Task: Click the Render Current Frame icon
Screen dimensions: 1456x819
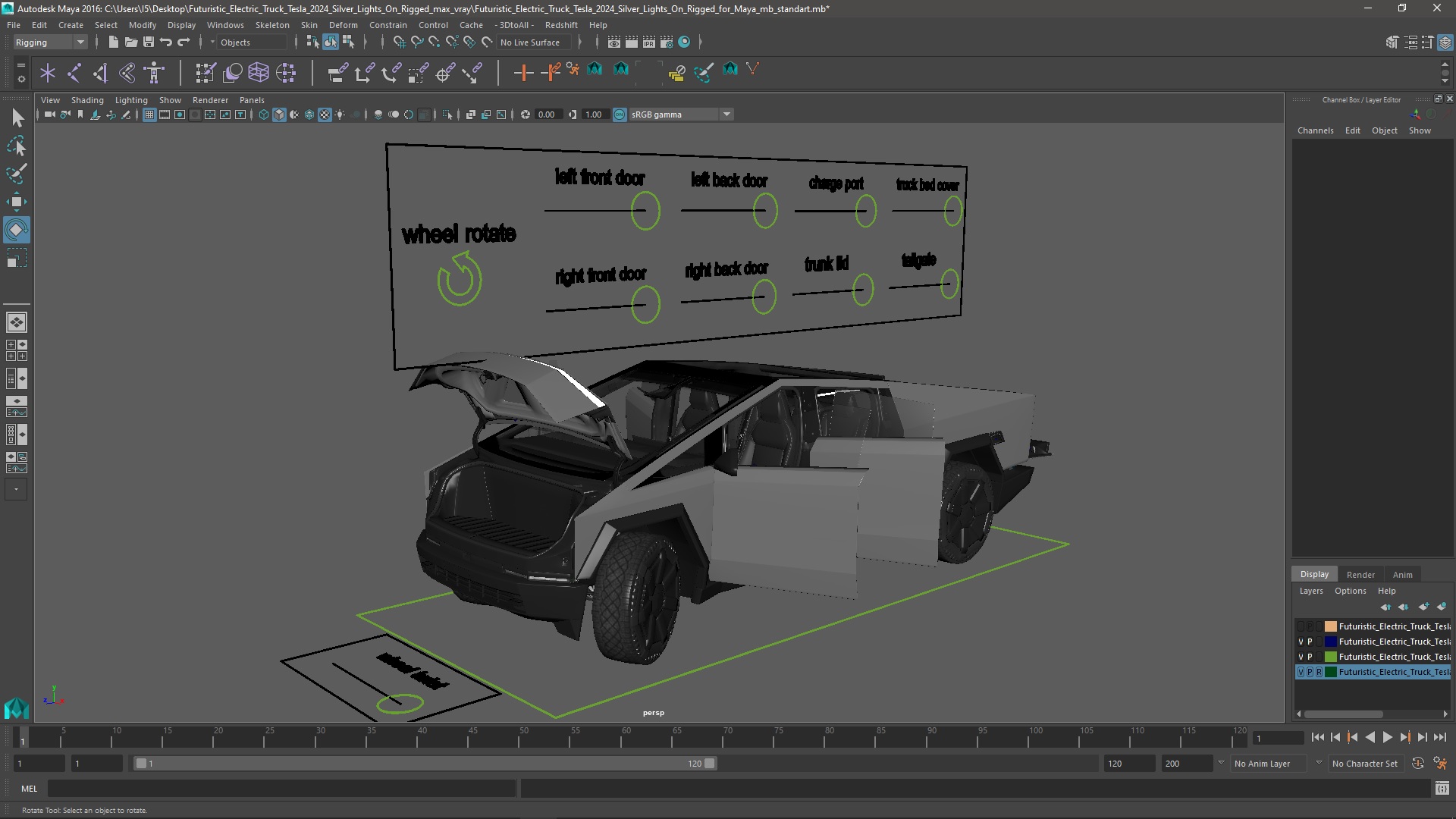Action: pyautogui.click(x=631, y=42)
